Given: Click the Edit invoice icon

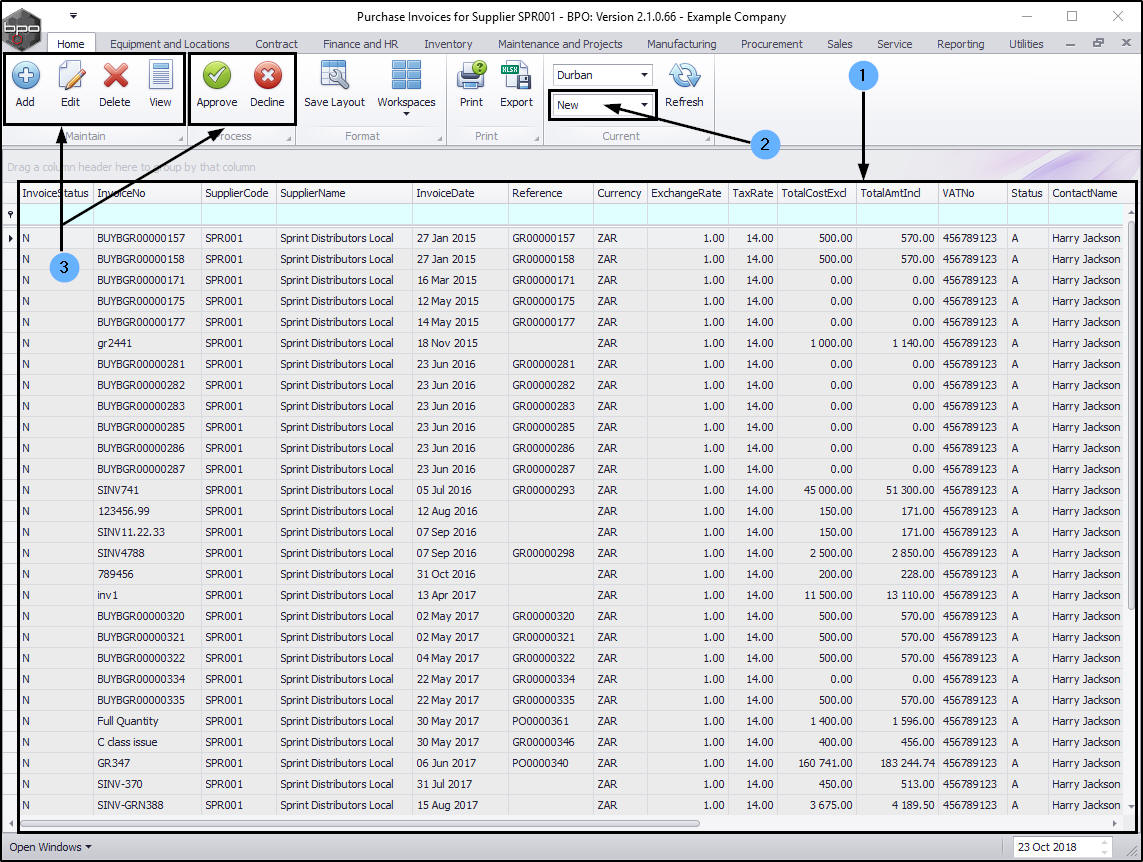Looking at the screenshot, I should click(71, 85).
